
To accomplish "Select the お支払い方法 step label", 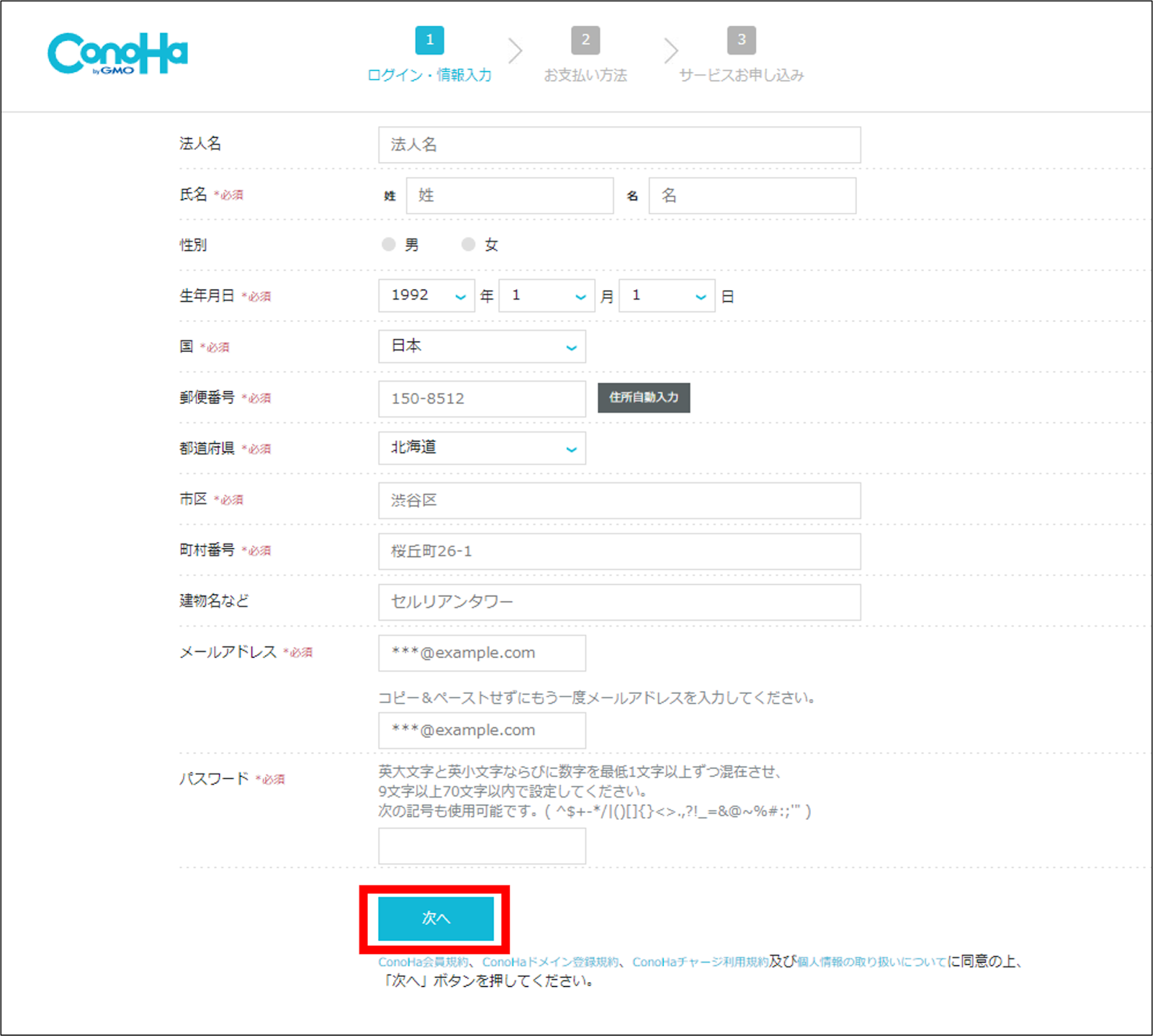I will click(x=587, y=74).
